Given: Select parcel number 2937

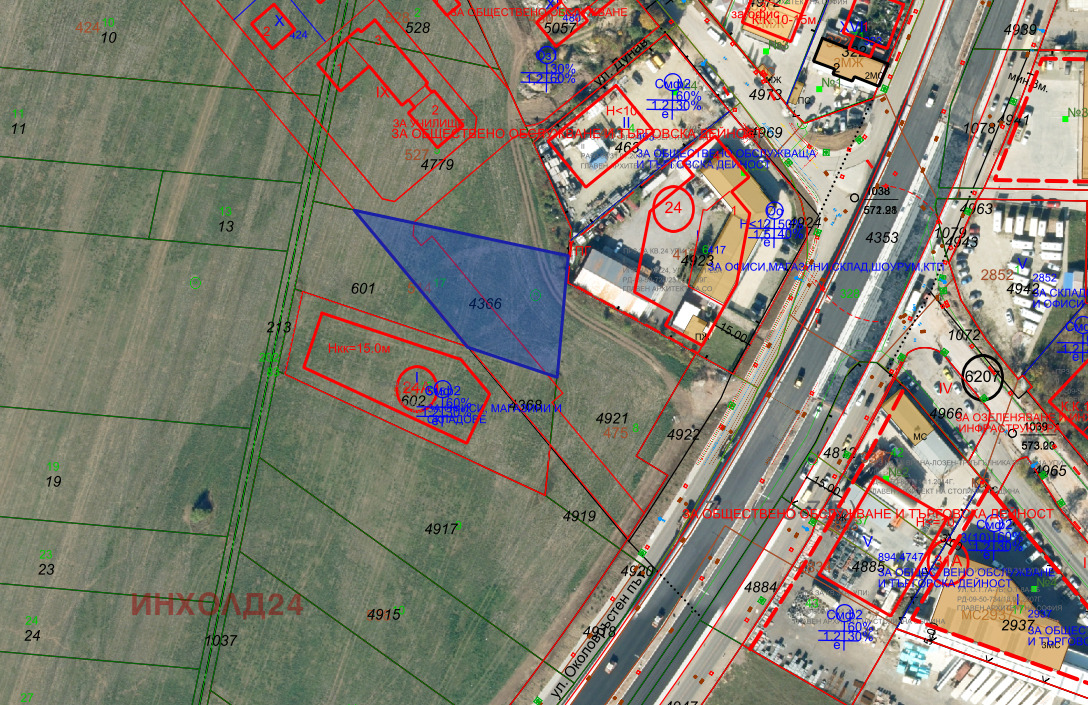Looking at the screenshot, I should coord(1017,625).
